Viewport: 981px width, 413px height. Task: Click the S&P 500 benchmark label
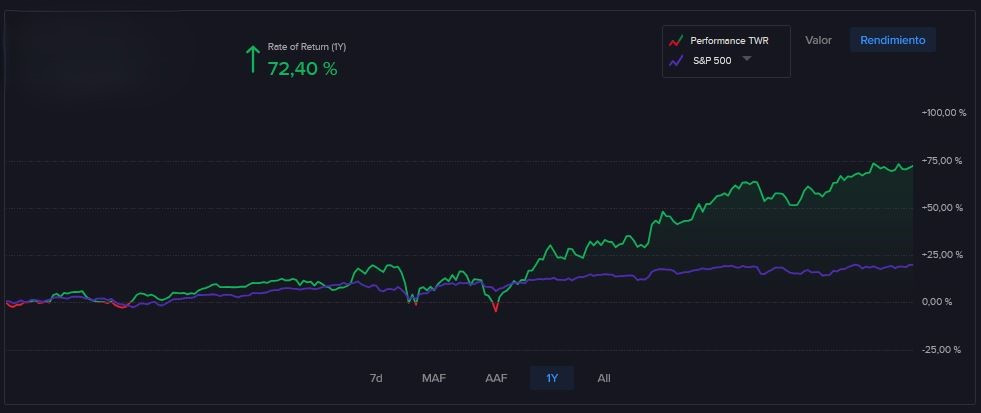click(711, 61)
